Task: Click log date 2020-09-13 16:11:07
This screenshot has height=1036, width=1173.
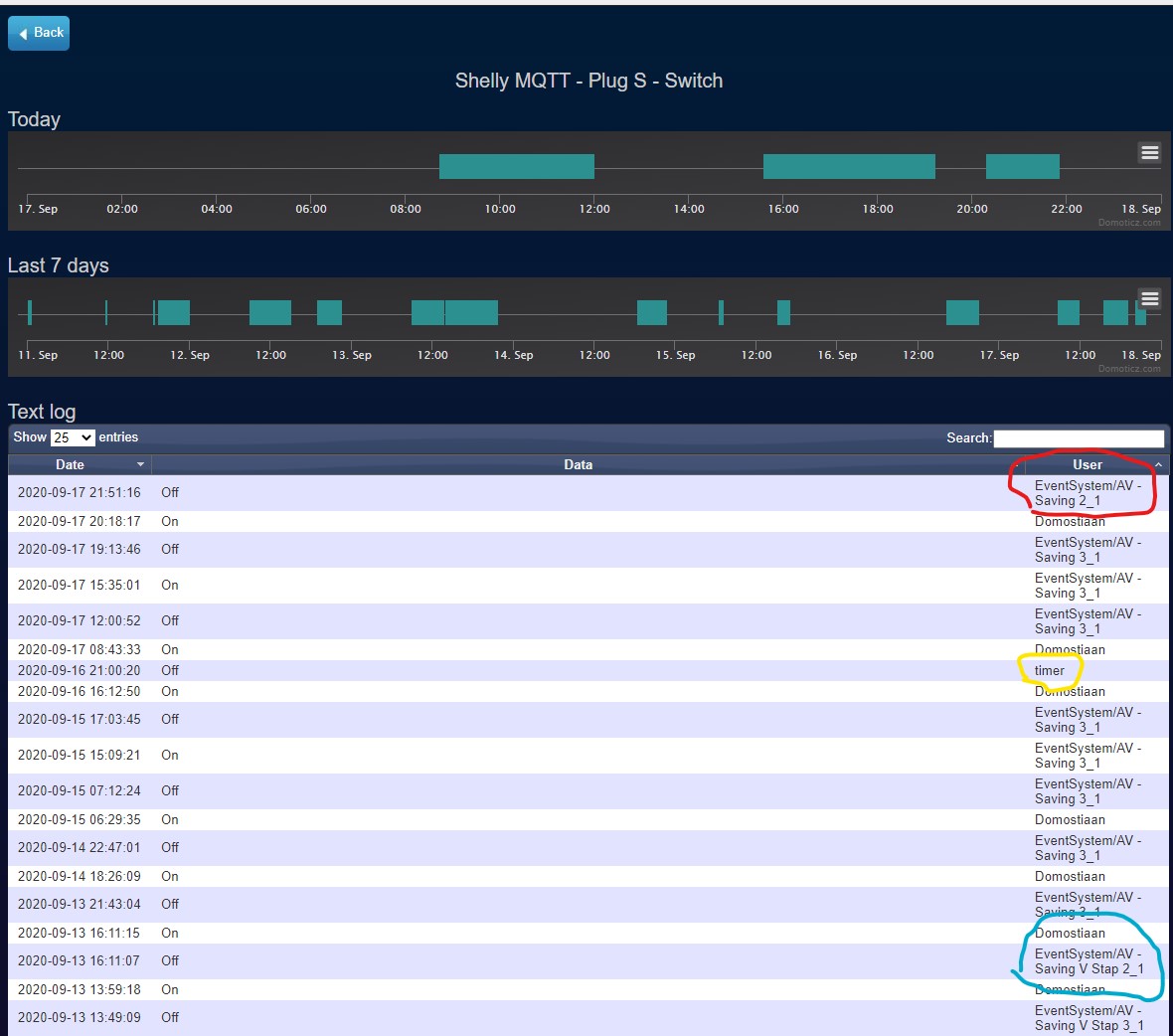Action: coord(80,960)
